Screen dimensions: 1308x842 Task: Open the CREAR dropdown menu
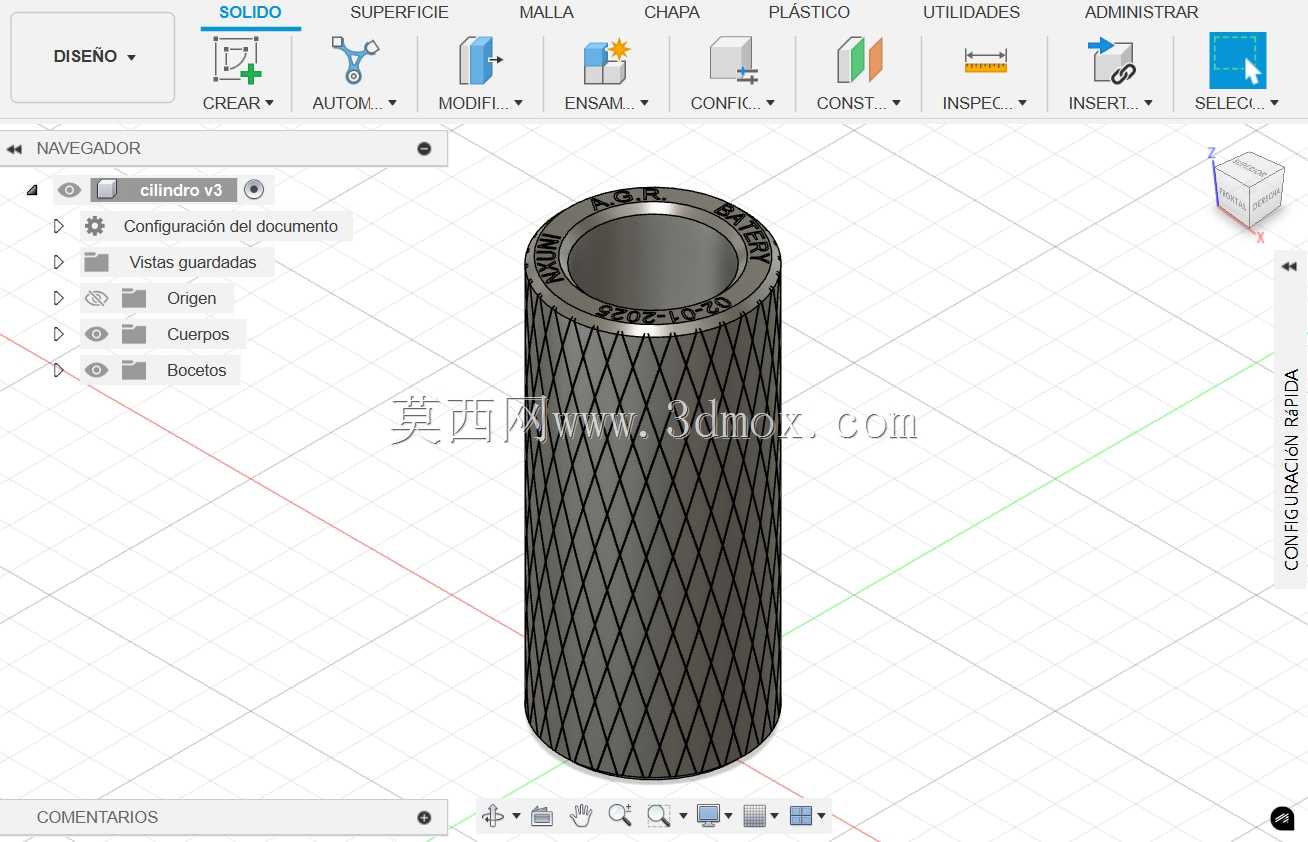(238, 103)
